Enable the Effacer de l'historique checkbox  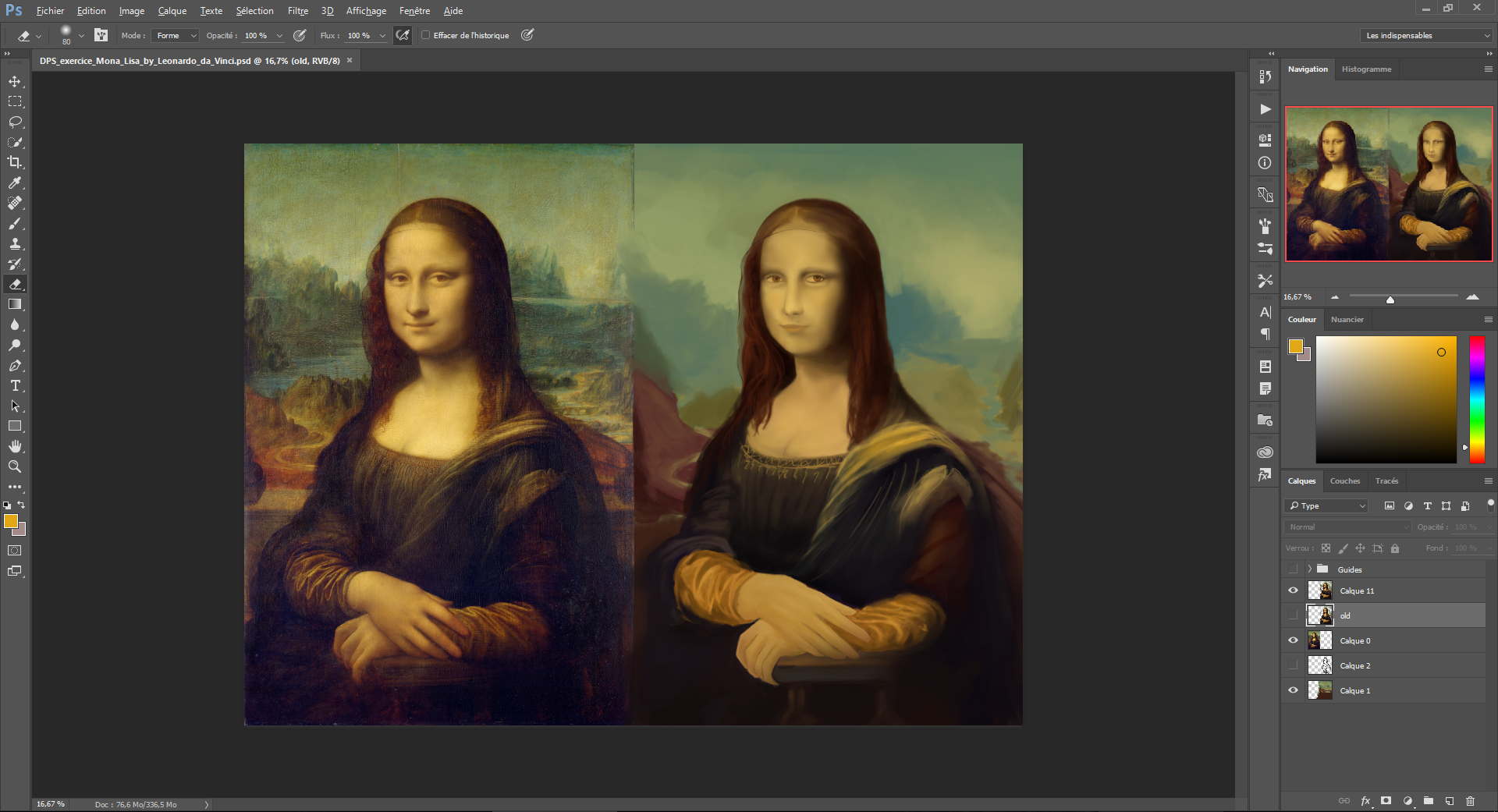pos(426,35)
